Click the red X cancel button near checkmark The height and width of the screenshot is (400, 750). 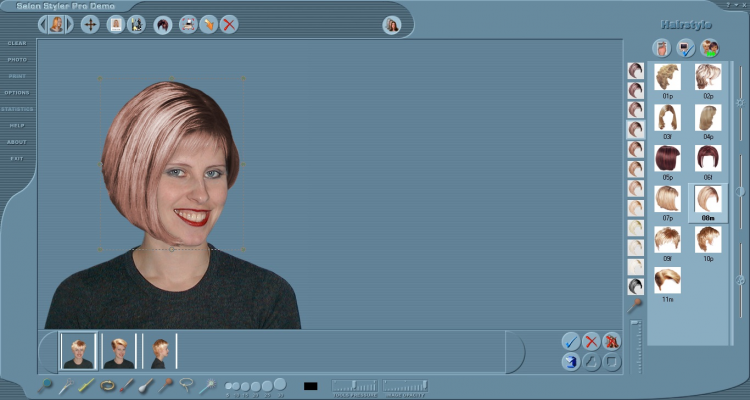(x=591, y=341)
